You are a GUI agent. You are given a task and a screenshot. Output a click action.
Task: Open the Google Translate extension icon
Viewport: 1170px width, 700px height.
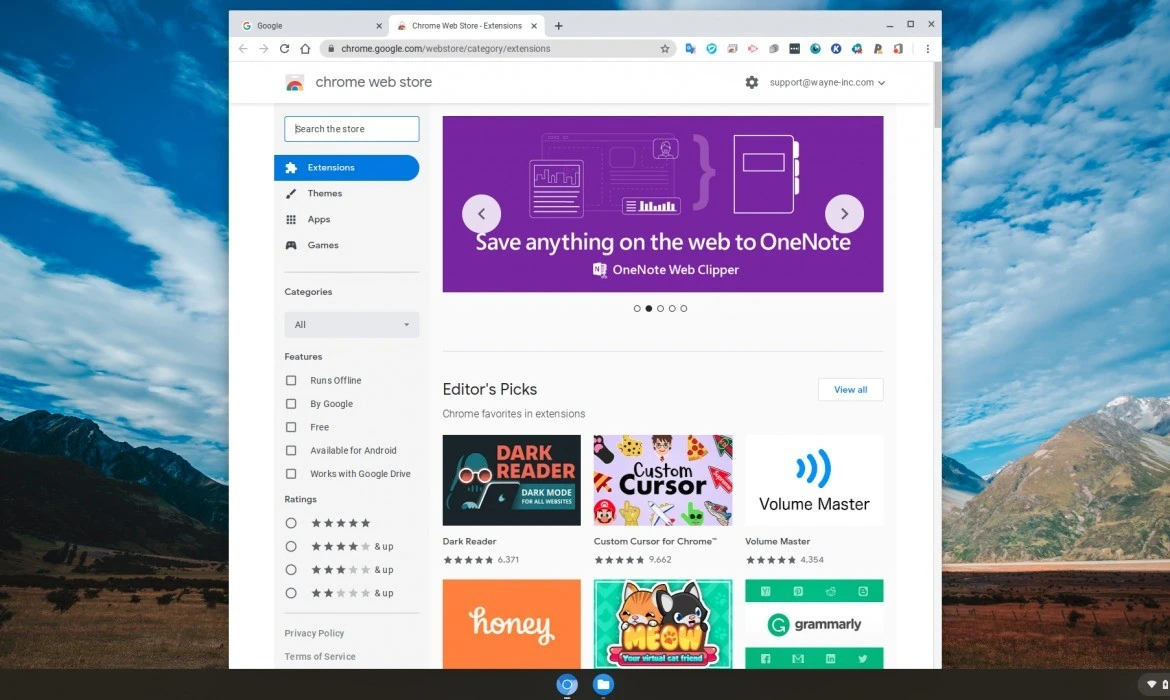(x=690, y=49)
